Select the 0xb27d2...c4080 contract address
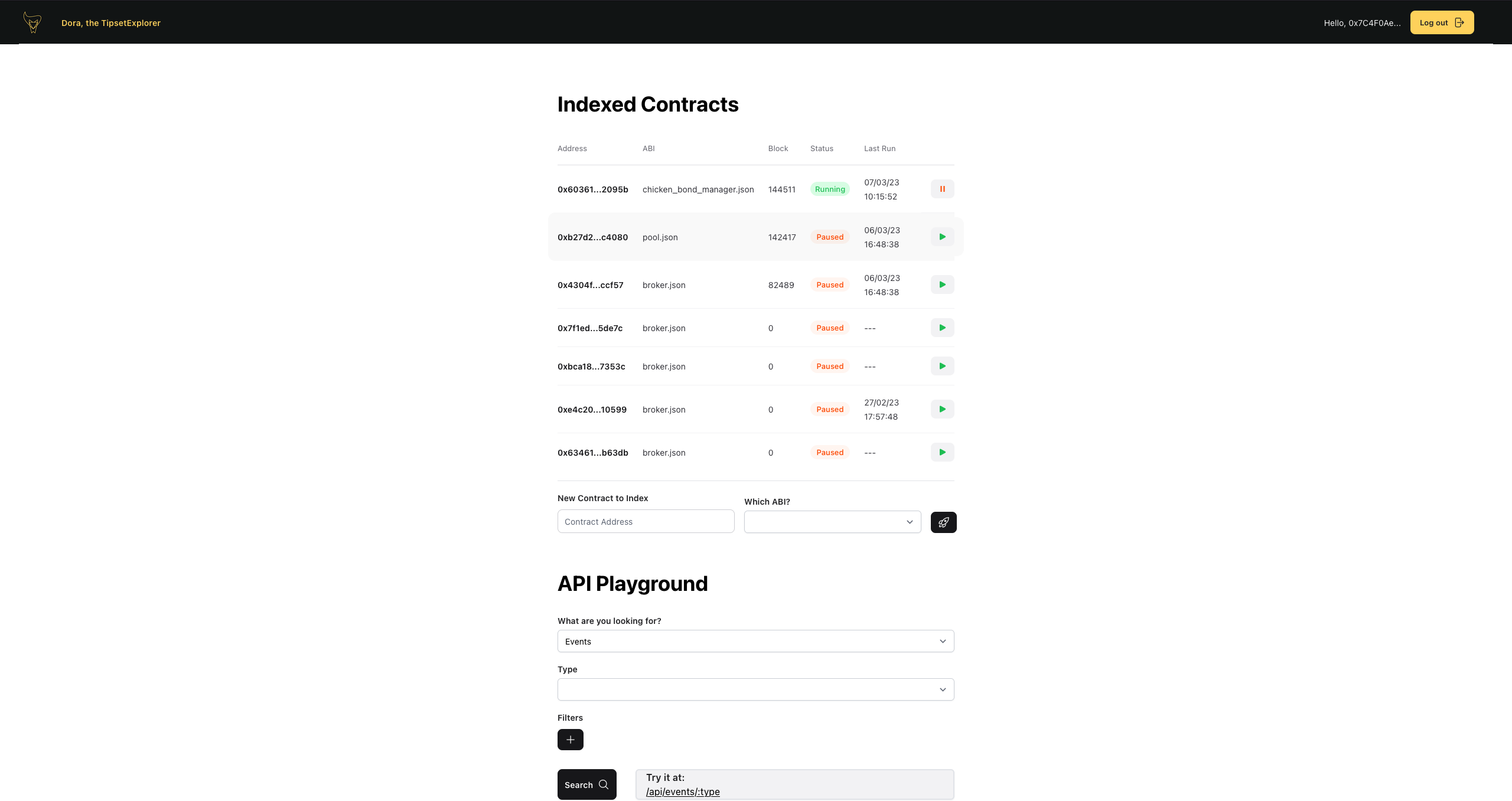This screenshot has width=1512, height=801. [x=592, y=237]
